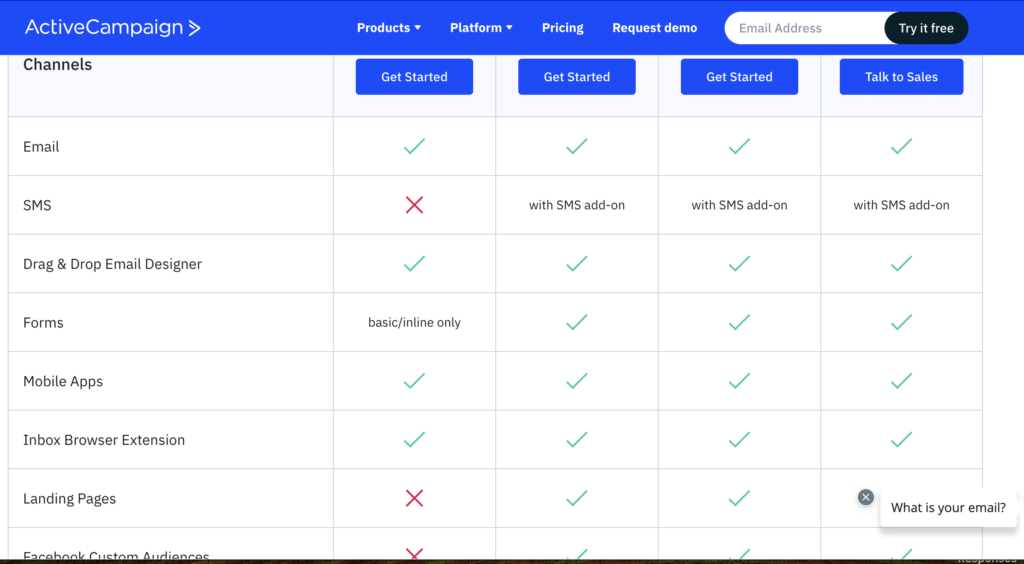Click the Talk to Sales button
This screenshot has width=1024, height=564.
point(901,77)
